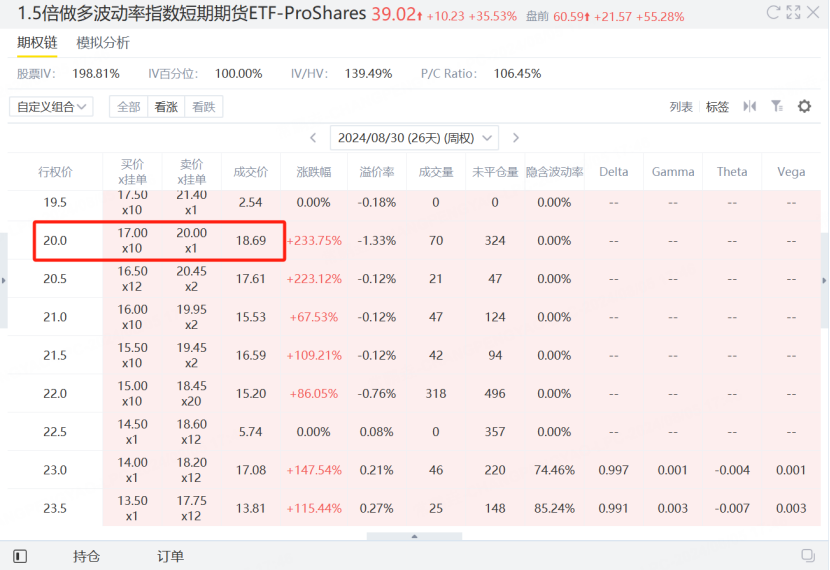This screenshot has width=830, height=570.
Task: Switch to 列表 view
Action: [x=681, y=107]
